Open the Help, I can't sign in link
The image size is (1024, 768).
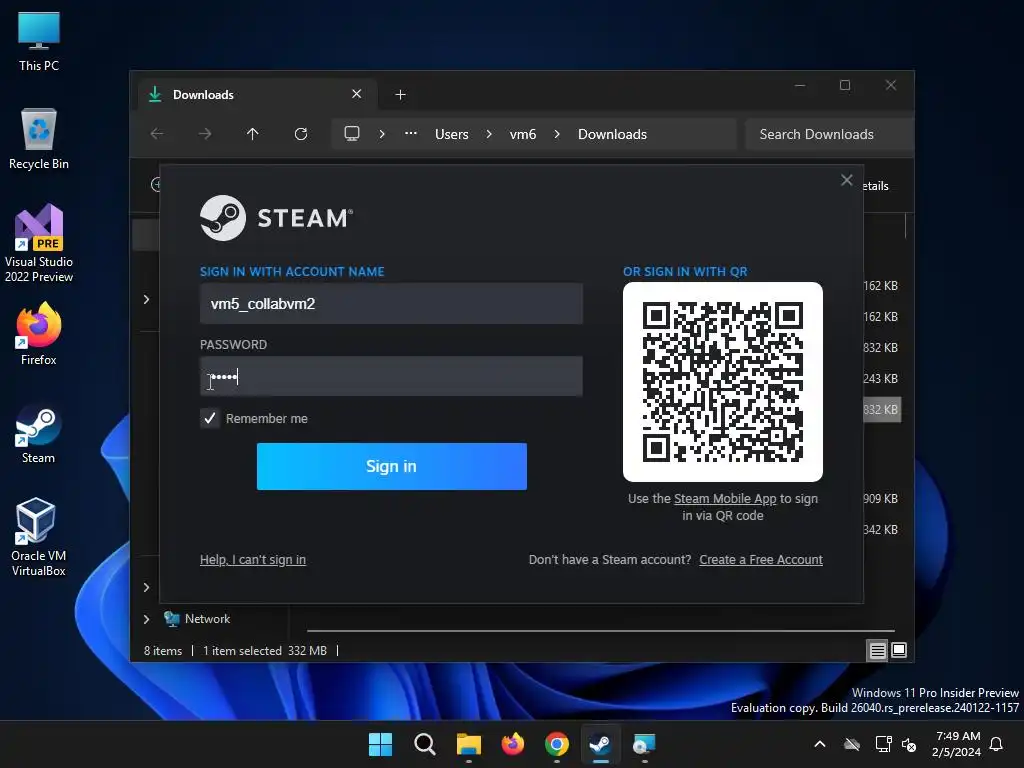coord(253,560)
